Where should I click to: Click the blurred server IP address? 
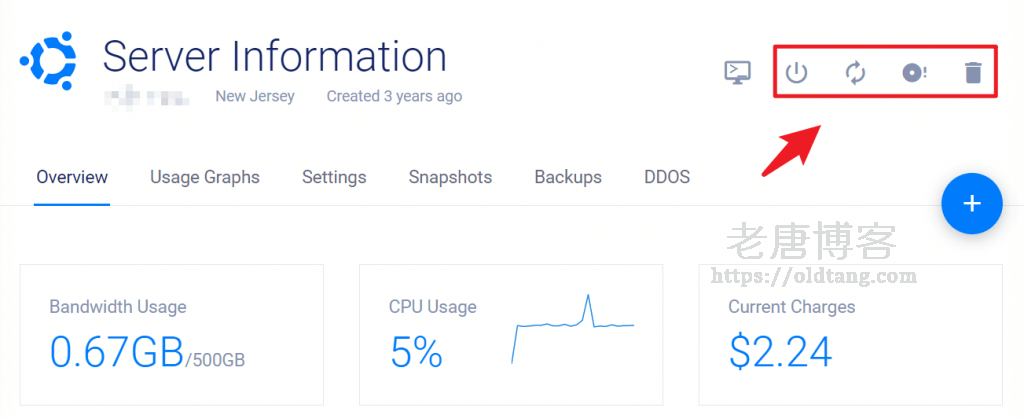(148, 97)
